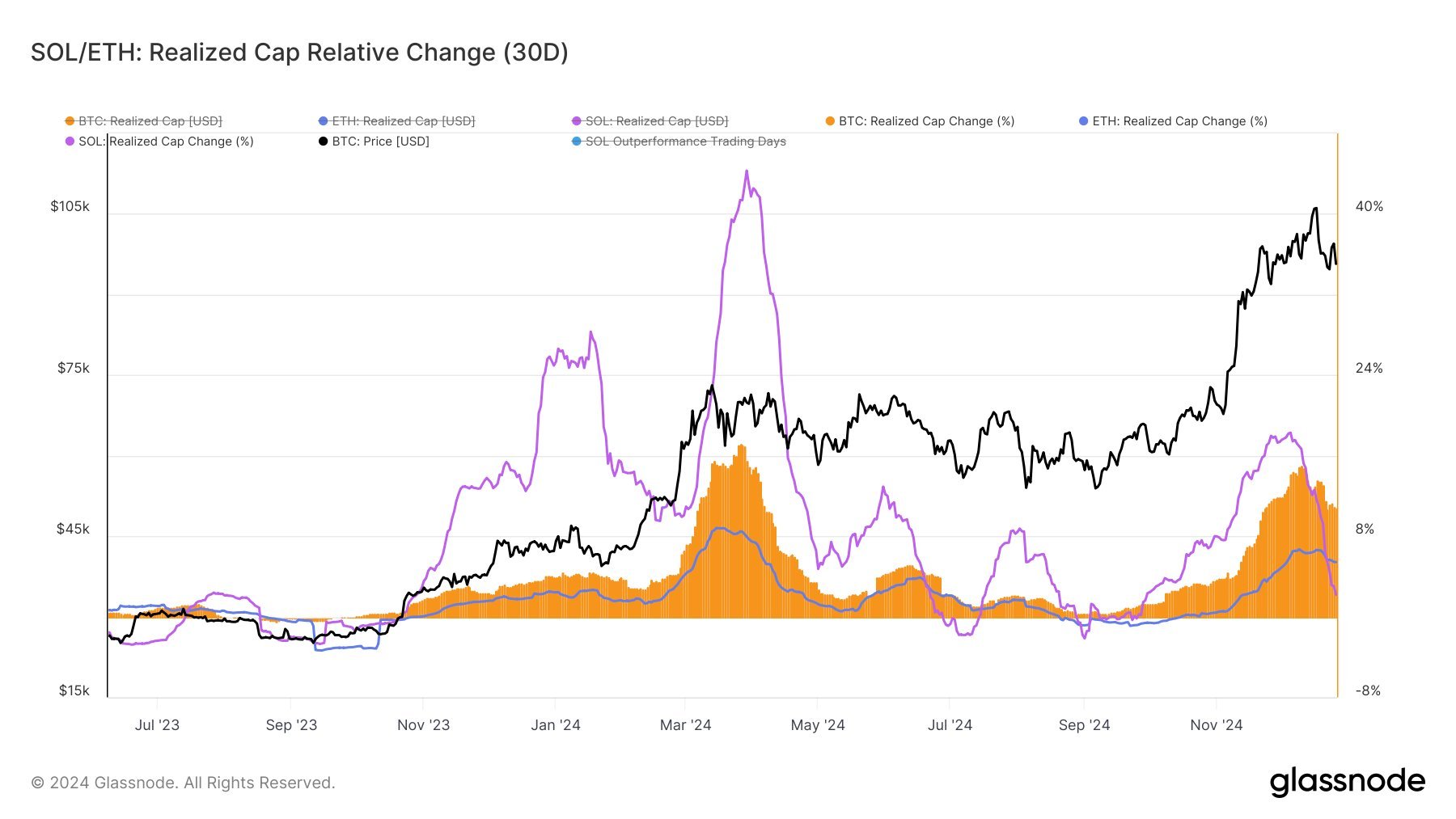
Task: Click the glassnode logo
Action: tap(1347, 783)
